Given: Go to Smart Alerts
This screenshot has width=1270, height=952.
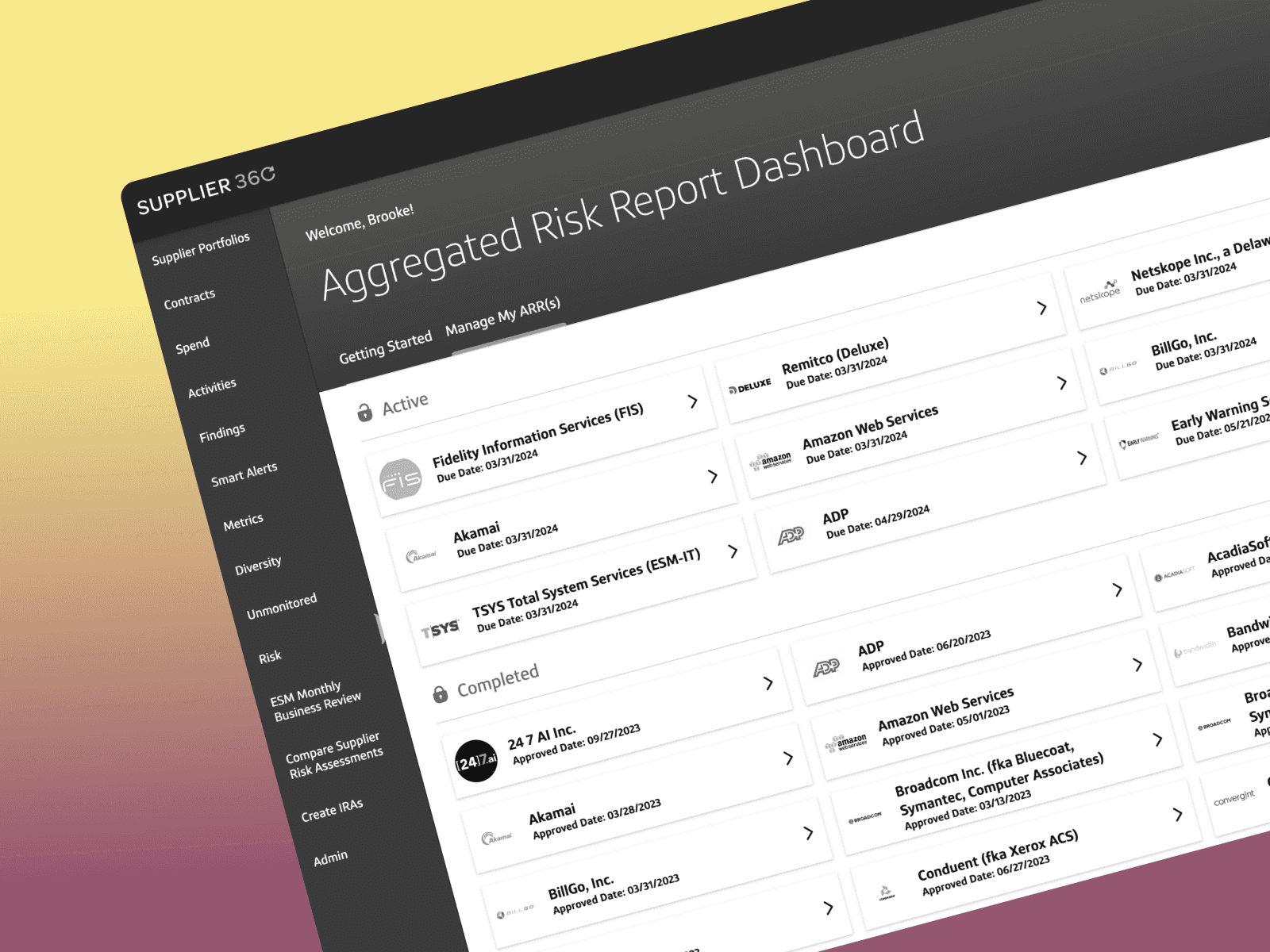Looking at the screenshot, I should (x=244, y=474).
